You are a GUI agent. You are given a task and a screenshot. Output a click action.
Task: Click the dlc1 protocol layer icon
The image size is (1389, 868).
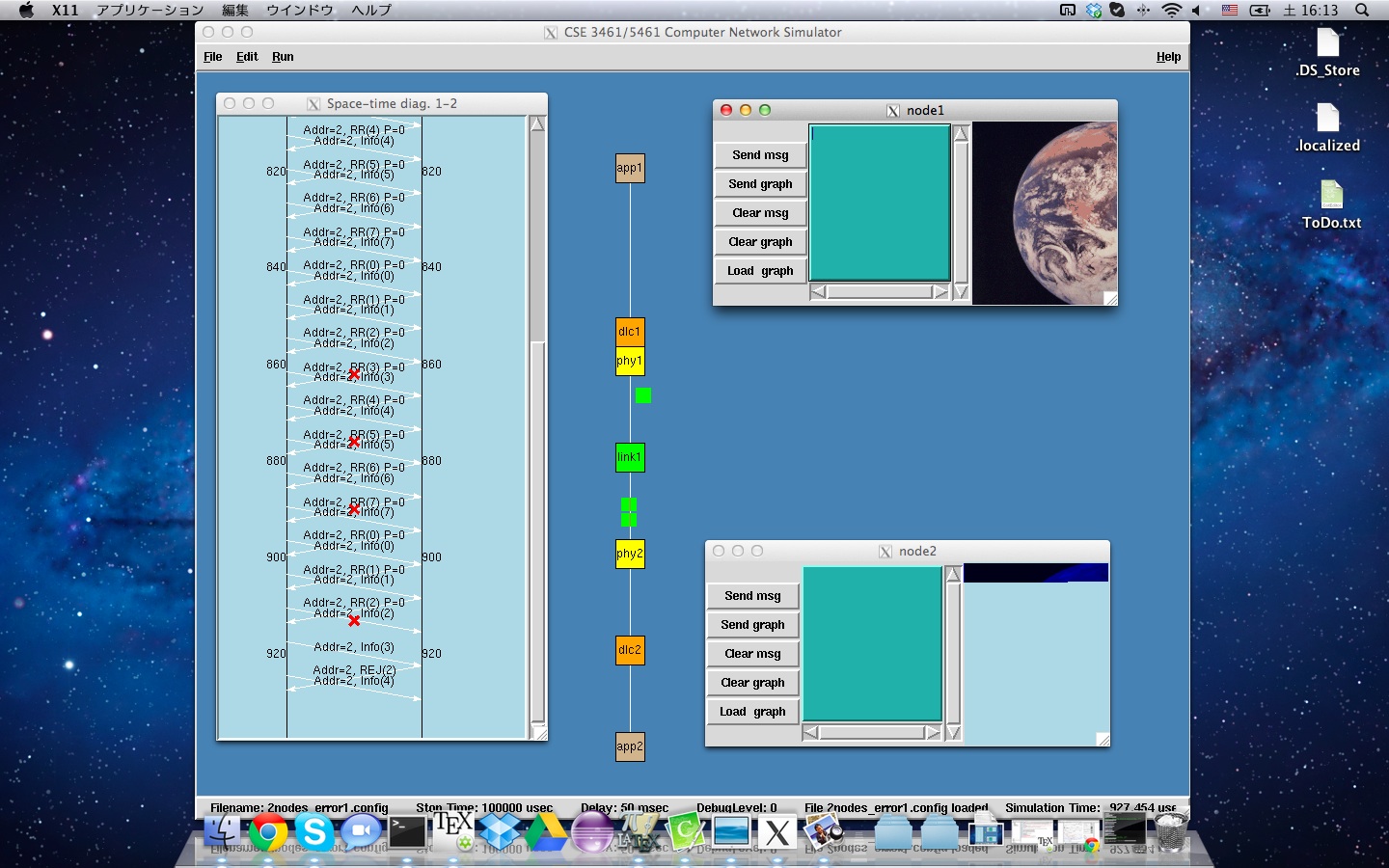(x=630, y=332)
